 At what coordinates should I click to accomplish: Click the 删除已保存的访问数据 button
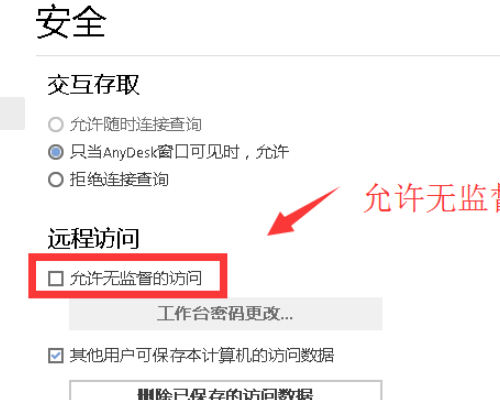[x=226, y=390]
